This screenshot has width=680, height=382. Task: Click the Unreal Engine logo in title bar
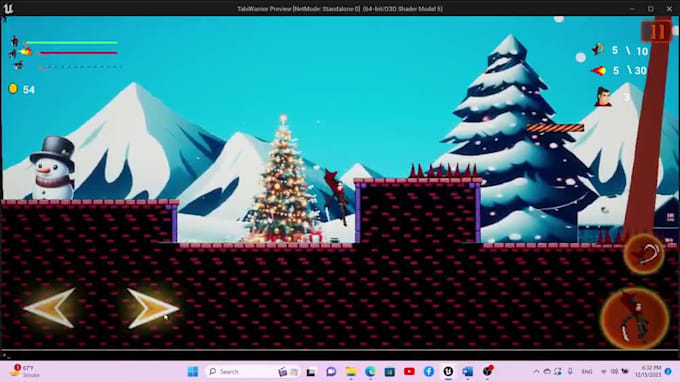coord(8,8)
